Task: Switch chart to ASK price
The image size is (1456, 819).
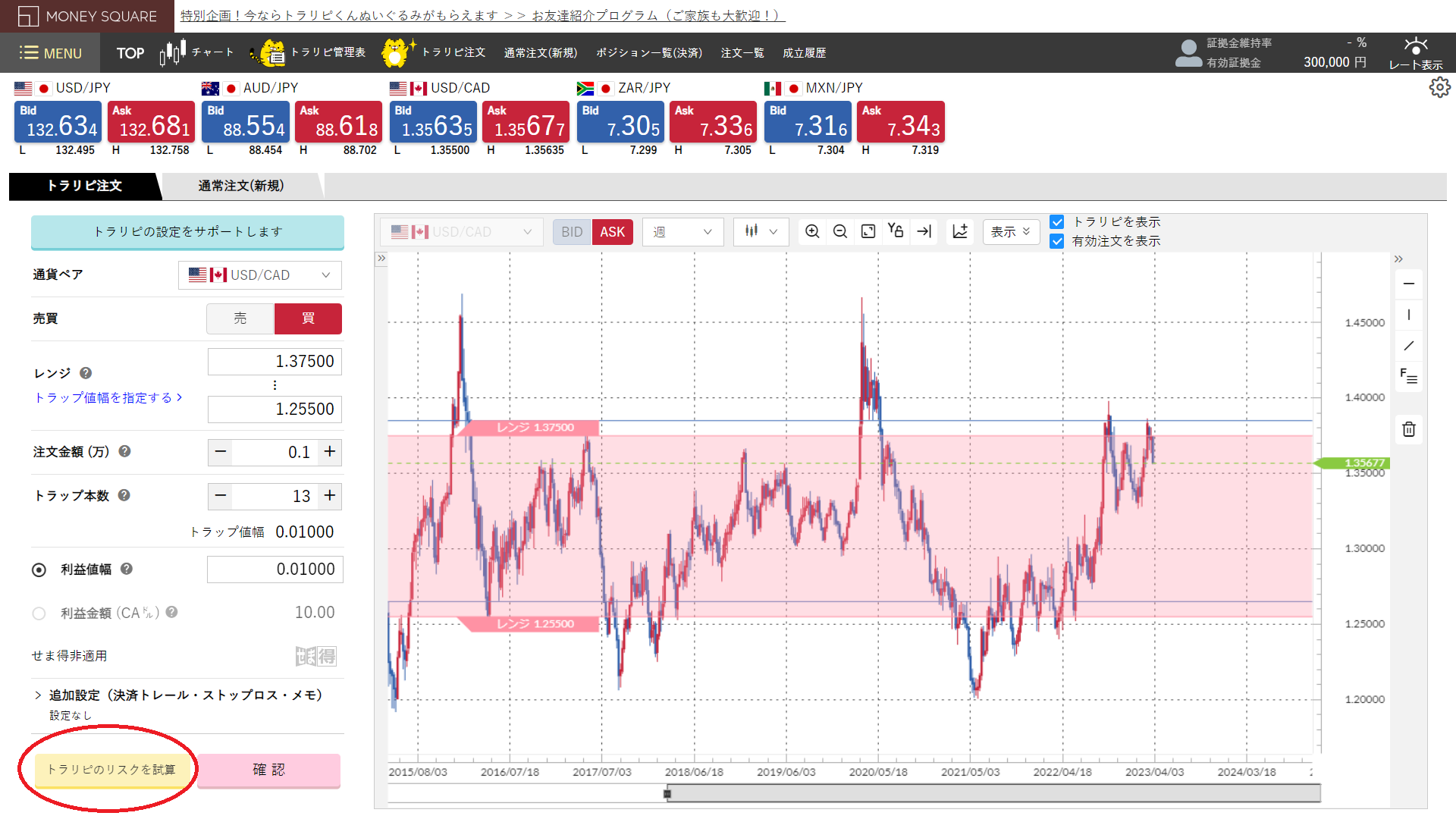Action: [x=613, y=232]
